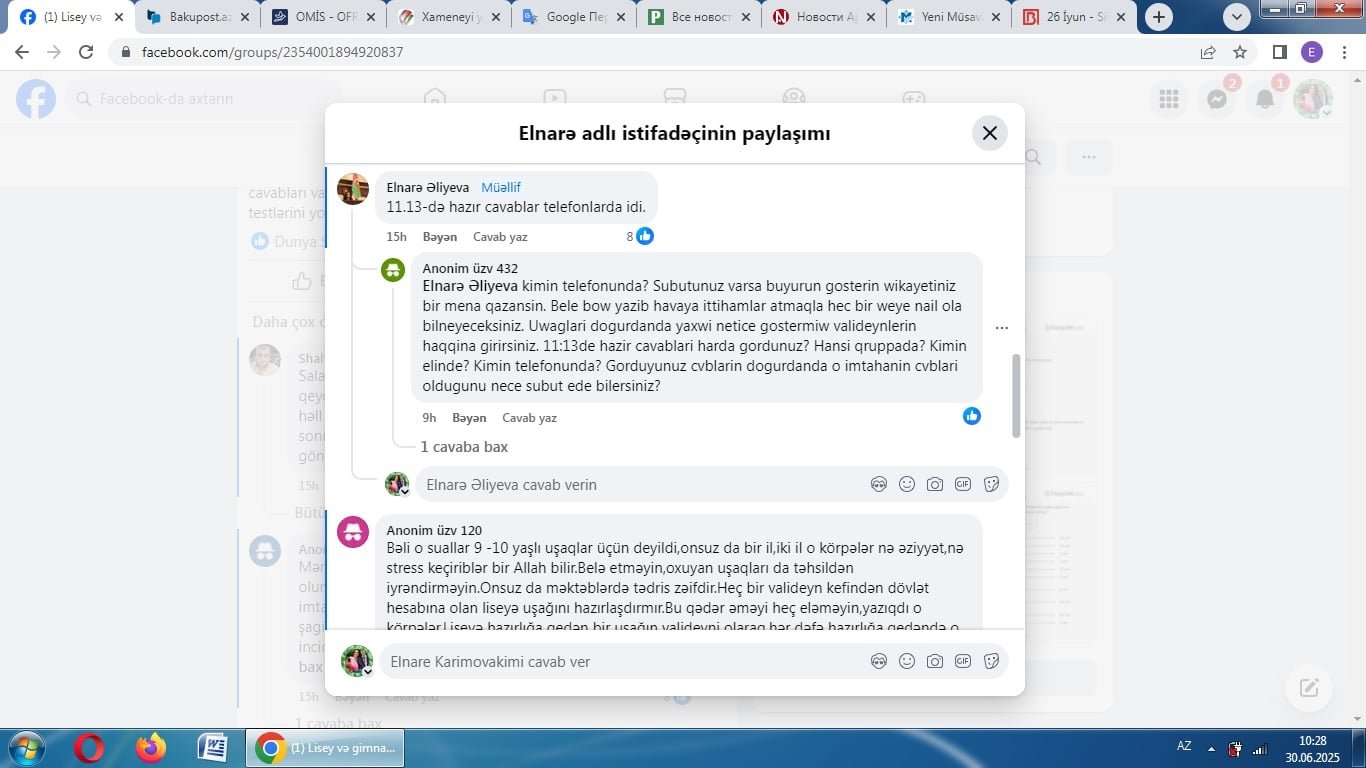Click the share page icon in address bar
This screenshot has height=768, width=1366.
click(1208, 52)
